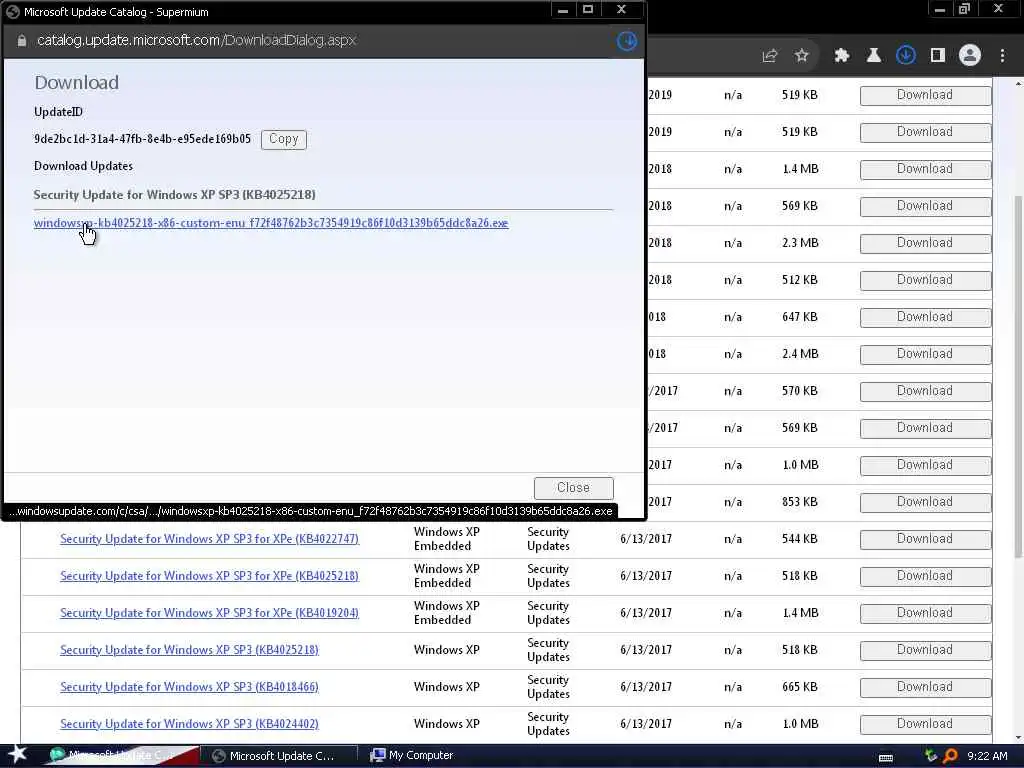Click the 518 KB size in XPe KB4025218 row
The width and height of the screenshot is (1024, 768).
pyautogui.click(x=799, y=576)
